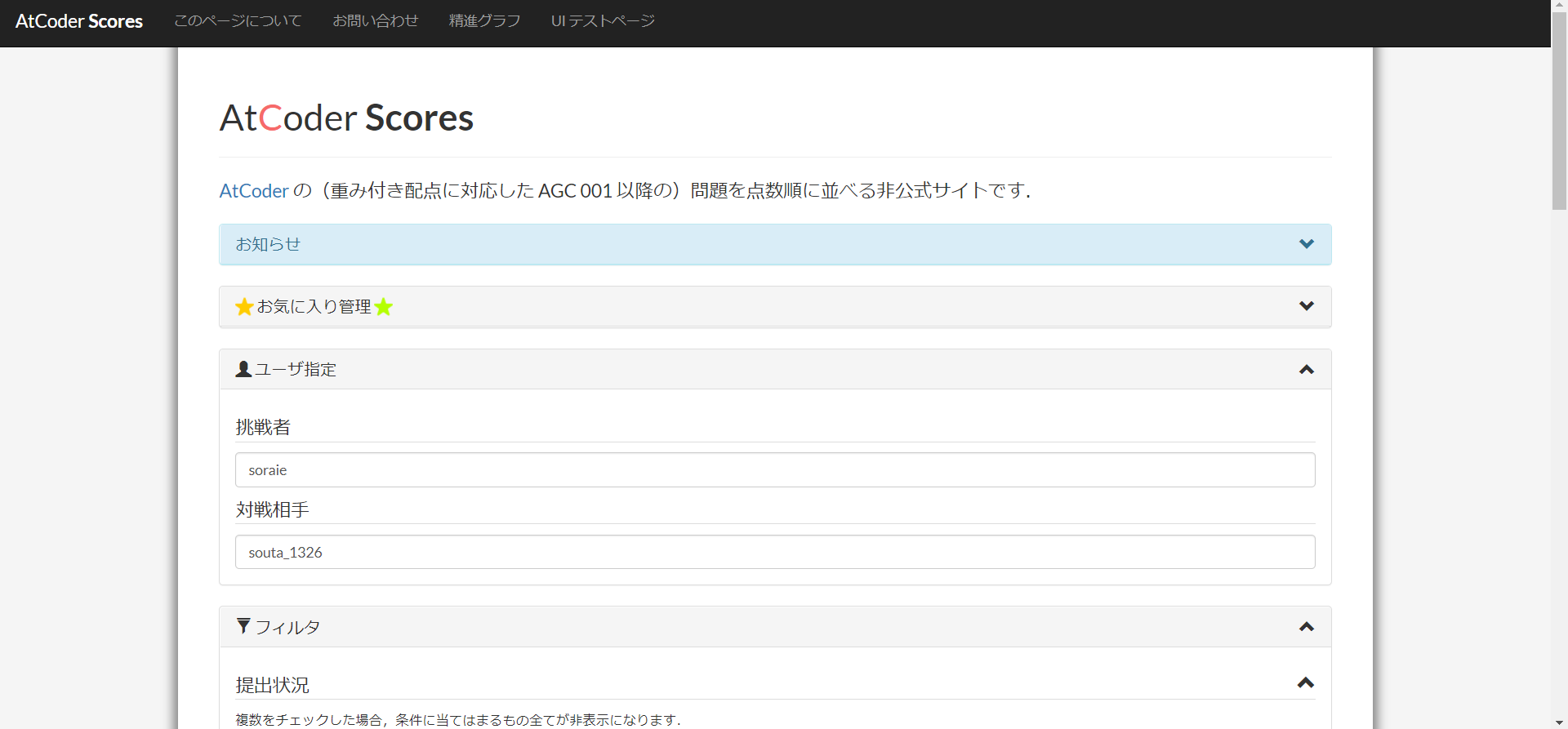Screen dimensions: 1568x729
Task: Expand the お気に入り管理 panel chevron
Action: coord(1306,306)
